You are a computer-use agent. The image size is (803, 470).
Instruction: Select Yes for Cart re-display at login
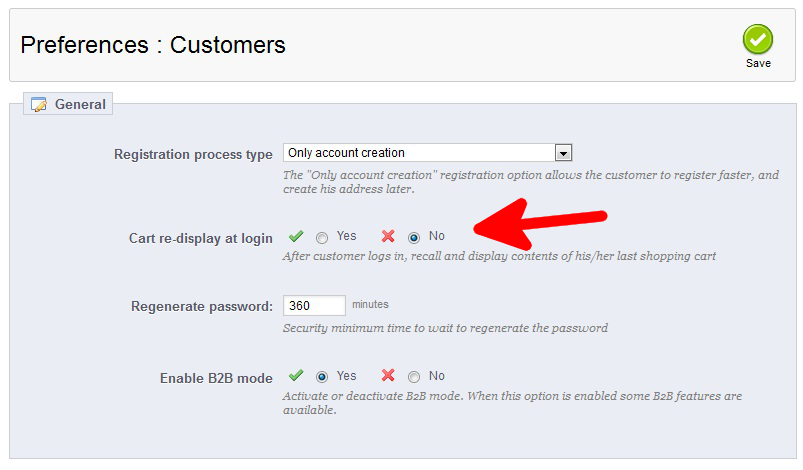pos(322,238)
